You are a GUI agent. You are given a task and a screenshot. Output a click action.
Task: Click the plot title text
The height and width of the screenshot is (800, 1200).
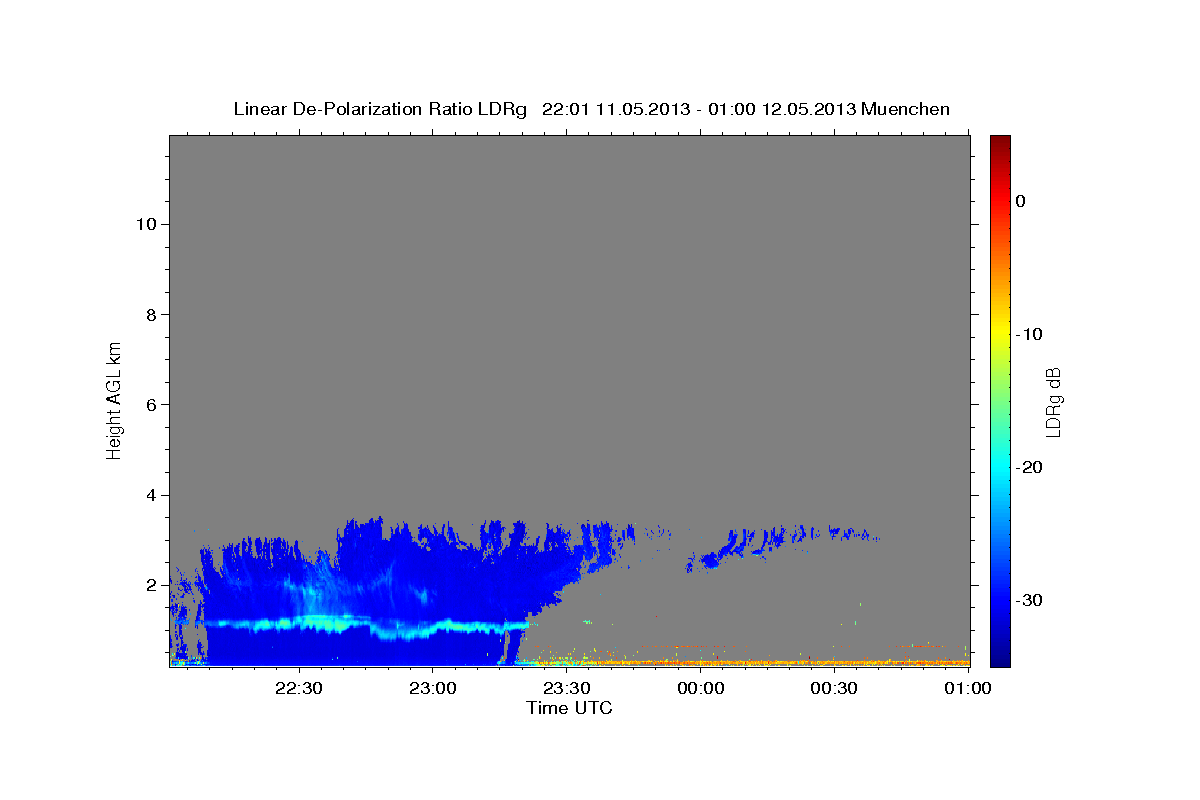pos(591,109)
